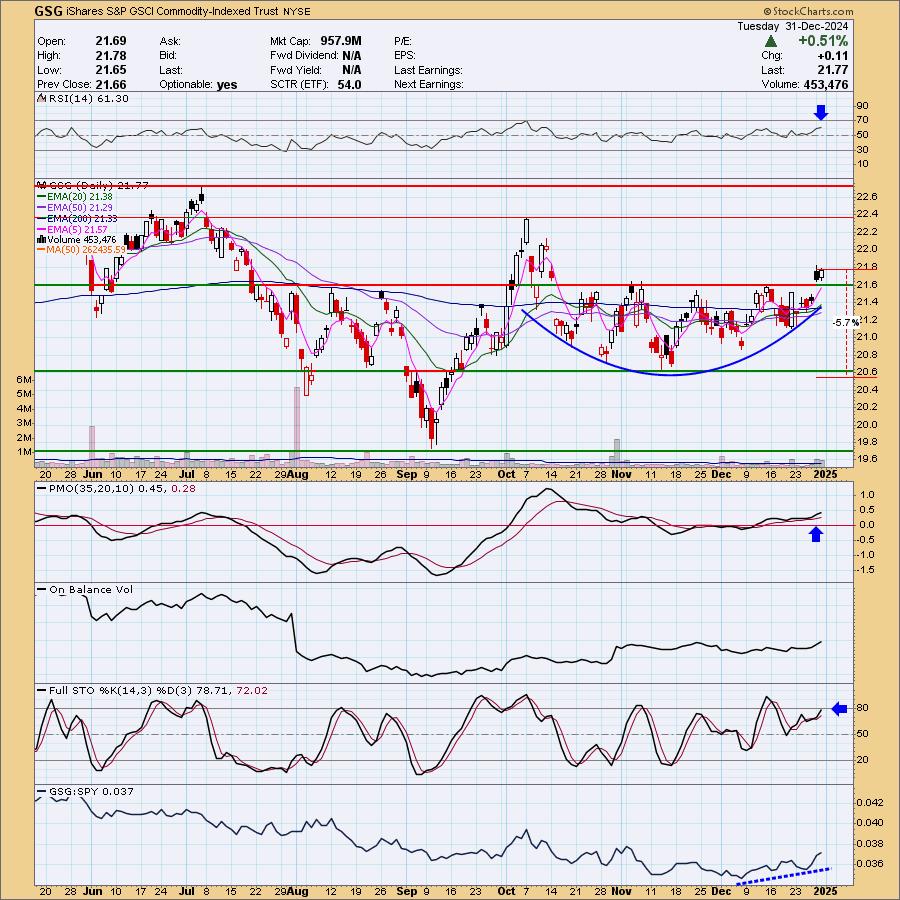Click the 6M volume axis label

click(x=24, y=379)
